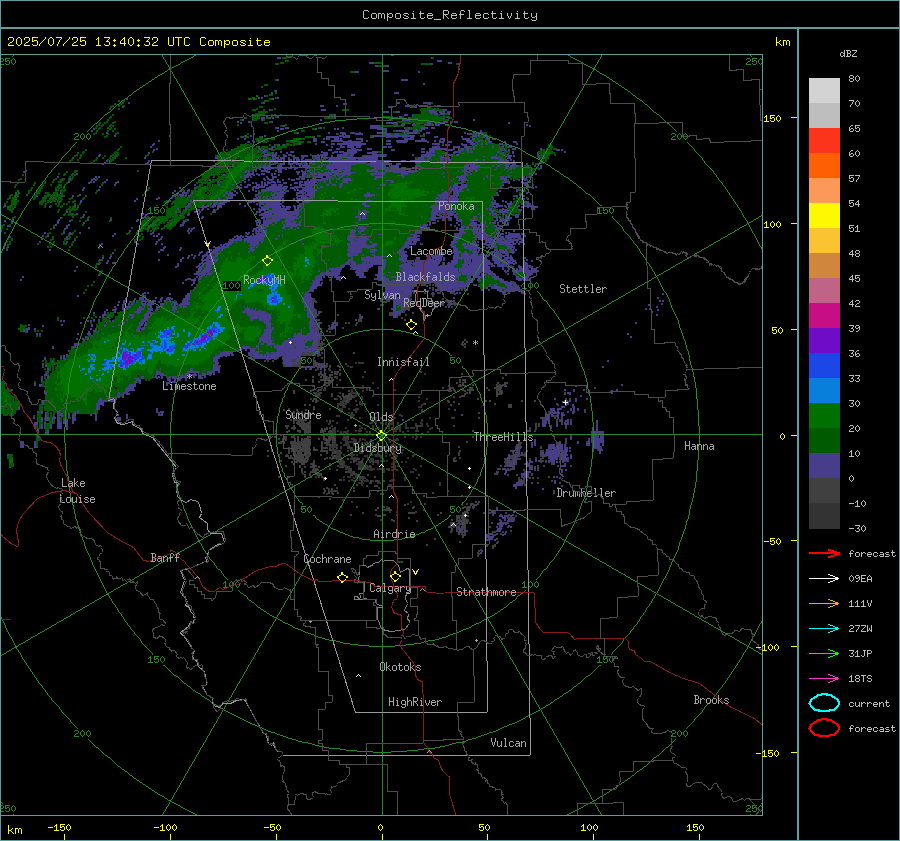The image size is (900, 841).
Task: Click the Strathmore label
Action: click(486, 592)
